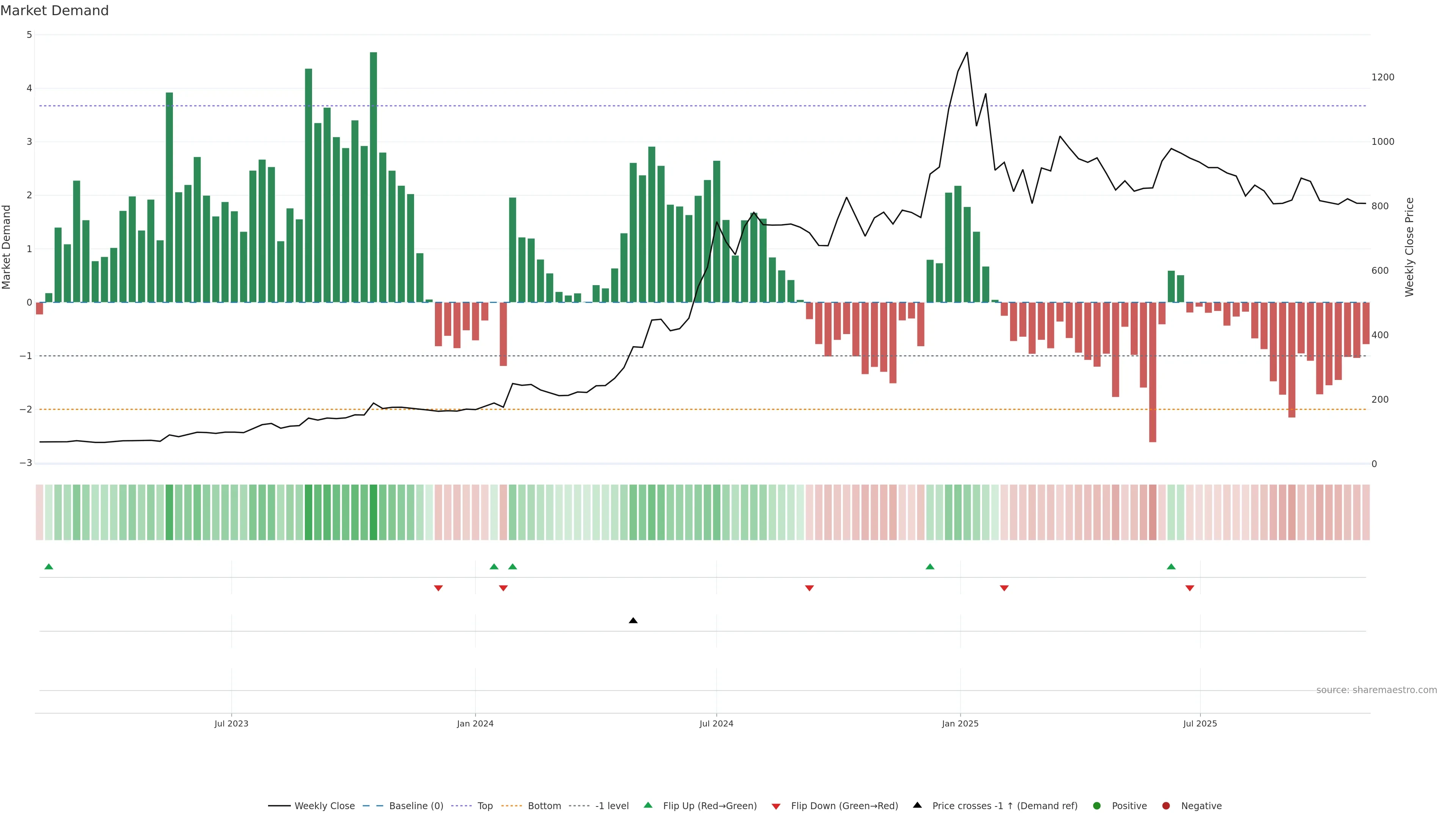The width and height of the screenshot is (1456, 819).
Task: Click red flip-down marker just before Jan 2024
Action: pos(438,588)
